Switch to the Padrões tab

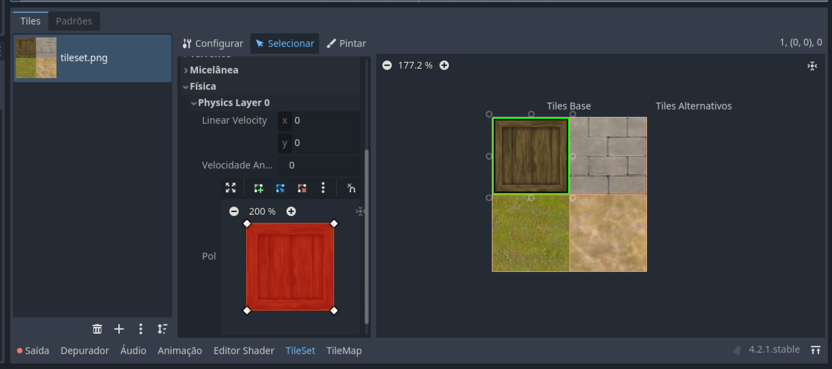click(74, 21)
